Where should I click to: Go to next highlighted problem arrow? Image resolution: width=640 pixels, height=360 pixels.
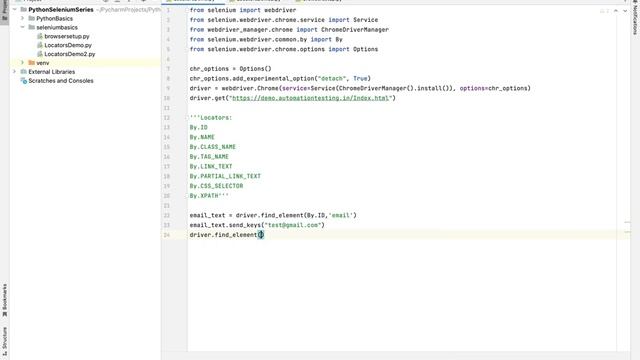coord(625,11)
